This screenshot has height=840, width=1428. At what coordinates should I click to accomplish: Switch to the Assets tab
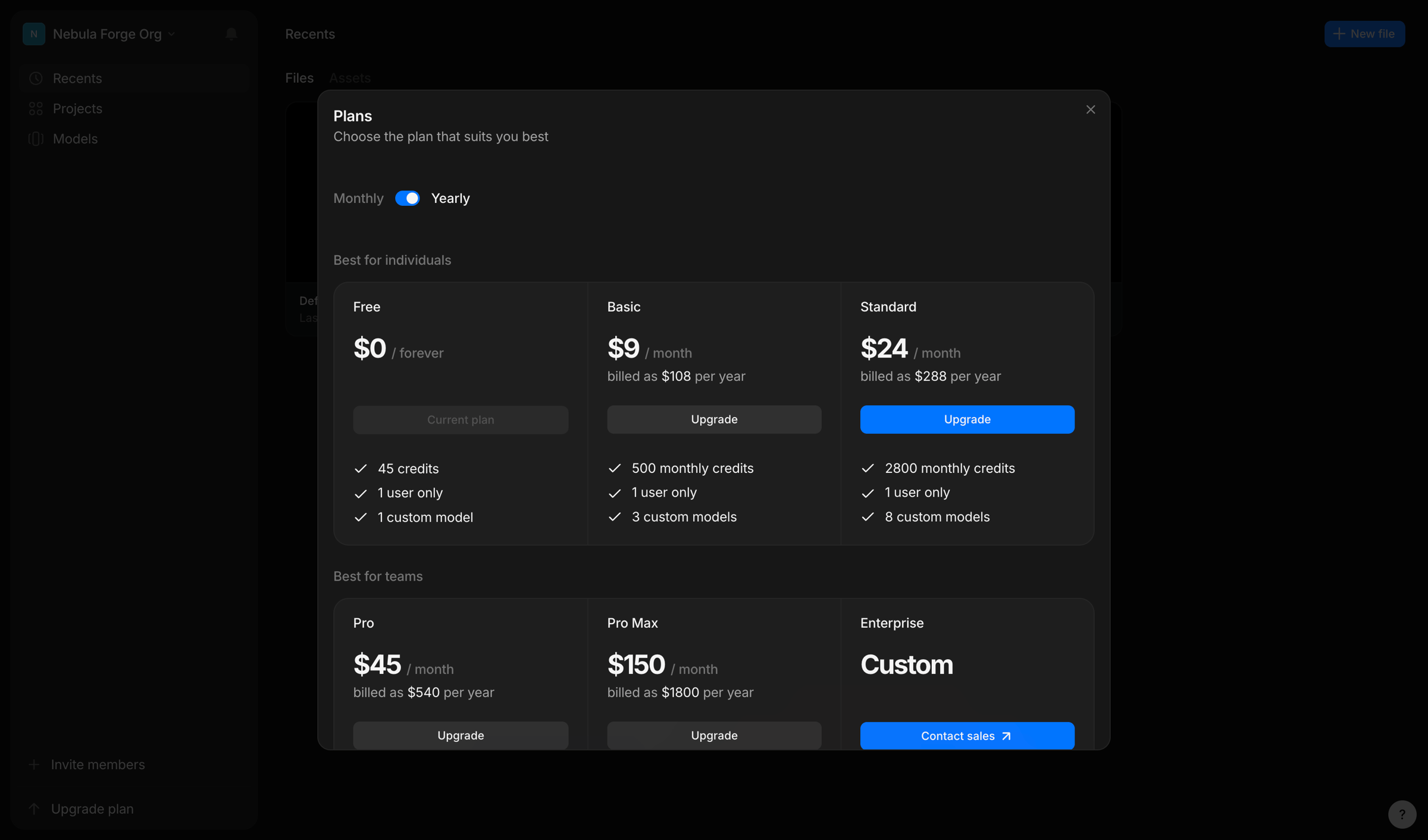click(350, 78)
